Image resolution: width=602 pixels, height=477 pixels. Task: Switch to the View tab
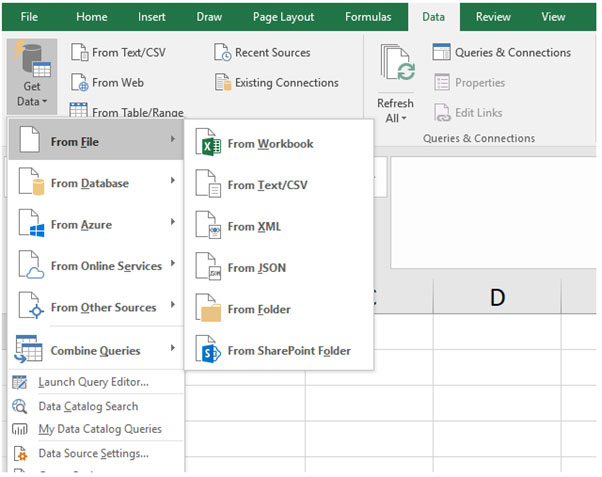tap(553, 17)
